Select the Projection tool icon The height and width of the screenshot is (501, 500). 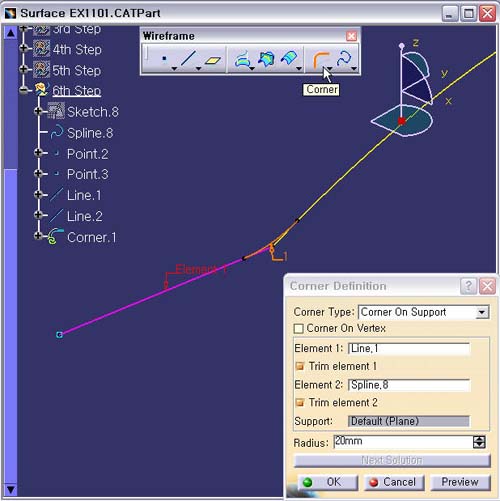coord(242,59)
